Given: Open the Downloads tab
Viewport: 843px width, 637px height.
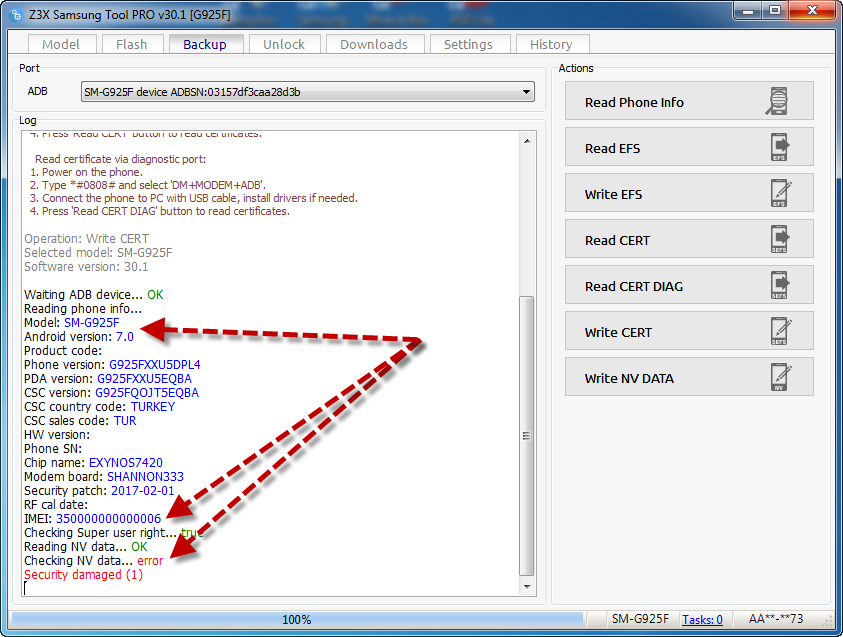Looking at the screenshot, I should (374, 44).
